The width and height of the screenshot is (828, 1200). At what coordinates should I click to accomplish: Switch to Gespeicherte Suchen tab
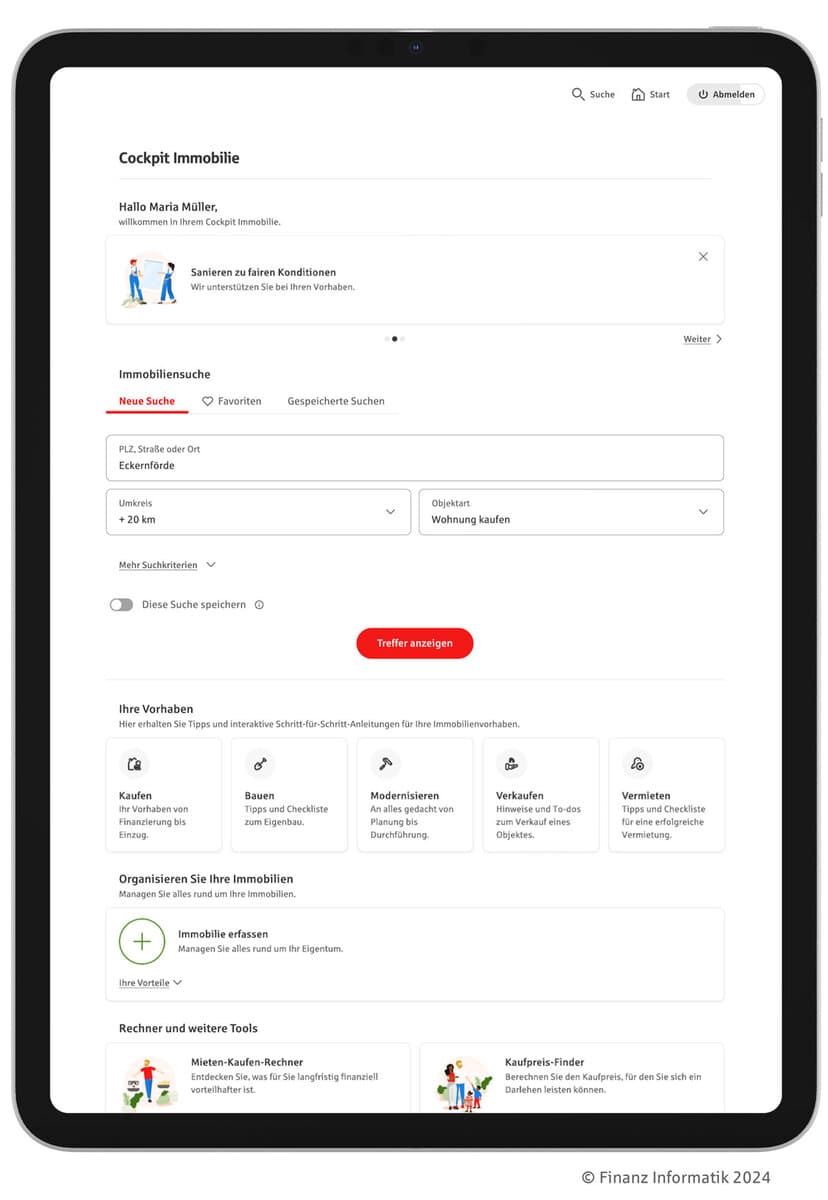pyautogui.click(x=336, y=401)
